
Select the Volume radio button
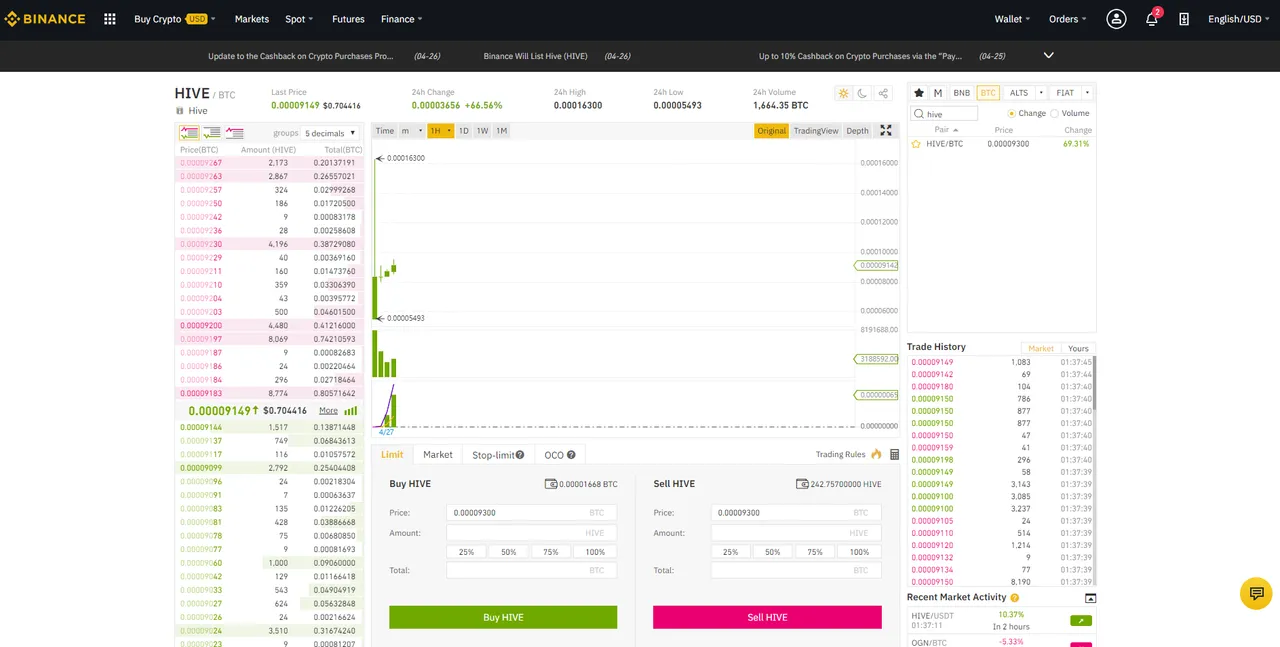(1054, 114)
